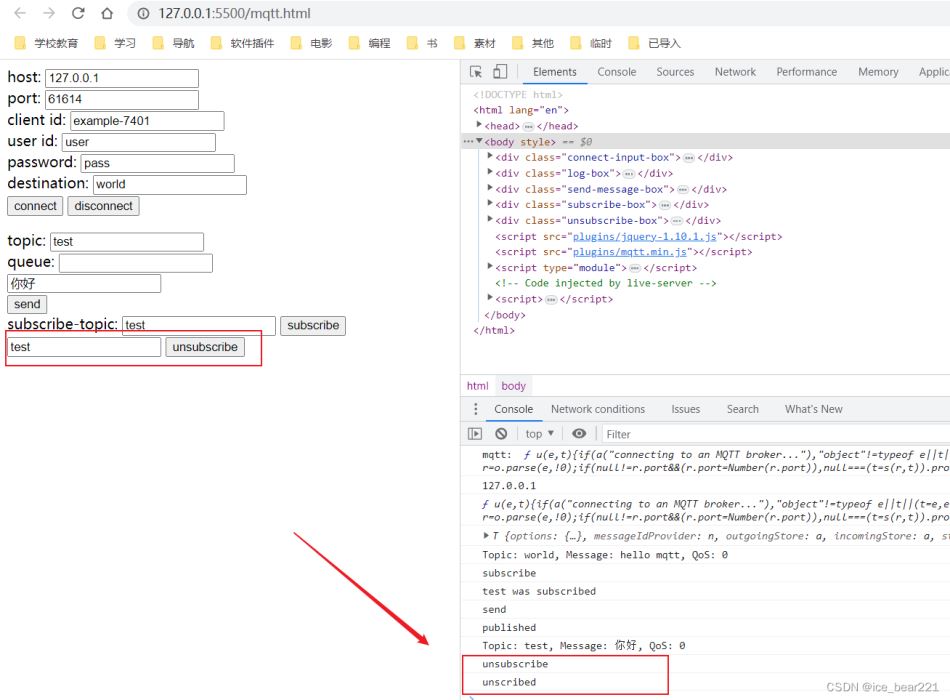950x700 pixels.
Task: Expand the head element node
Action: coord(480,126)
